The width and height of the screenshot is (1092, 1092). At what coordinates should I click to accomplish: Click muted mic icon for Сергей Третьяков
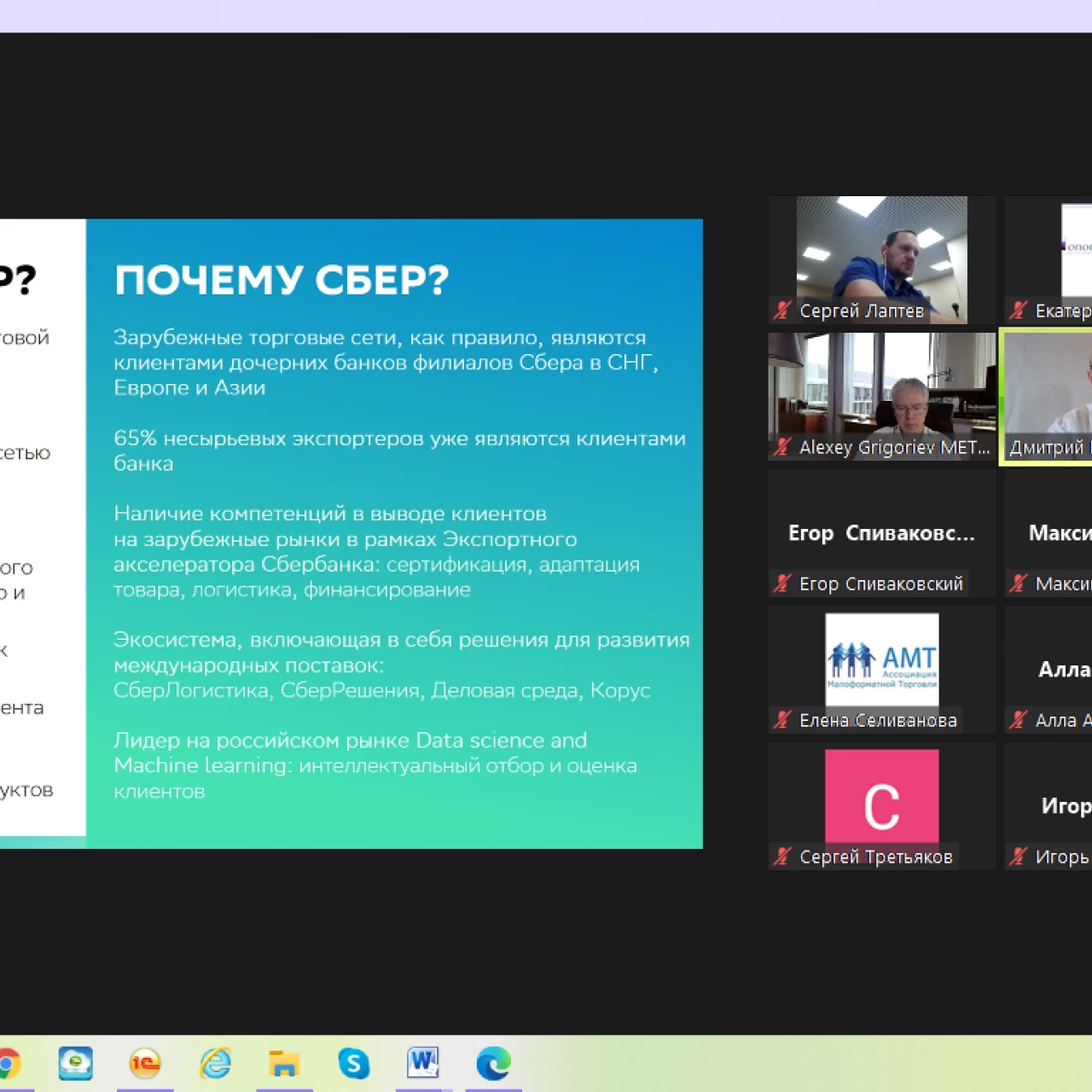[782, 857]
